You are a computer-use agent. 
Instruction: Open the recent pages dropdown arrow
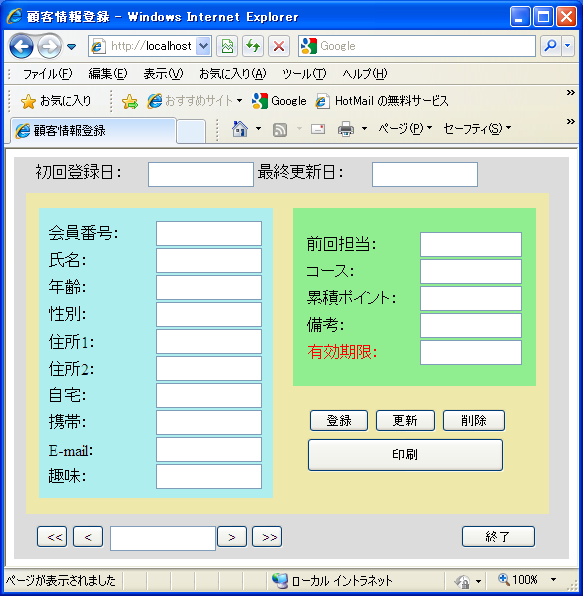pos(71,47)
